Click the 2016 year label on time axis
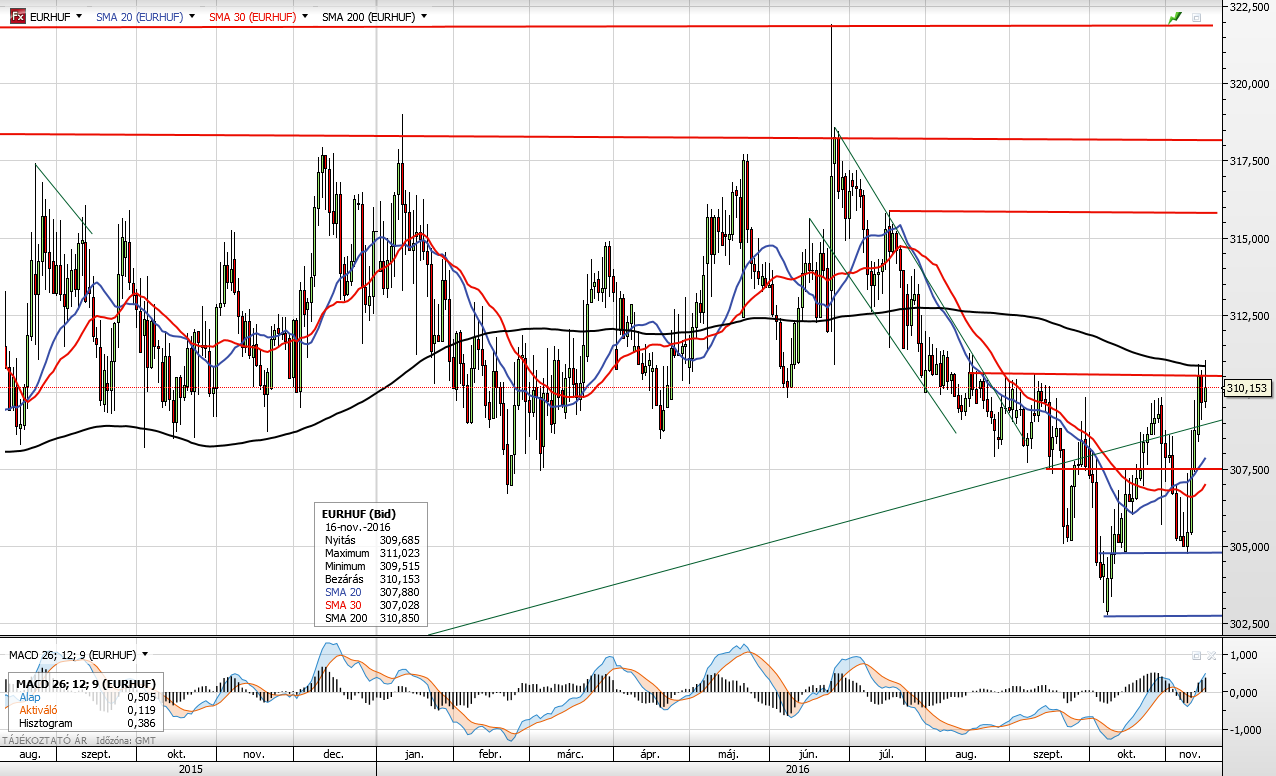This screenshot has height=776, width=1276. 798,768
